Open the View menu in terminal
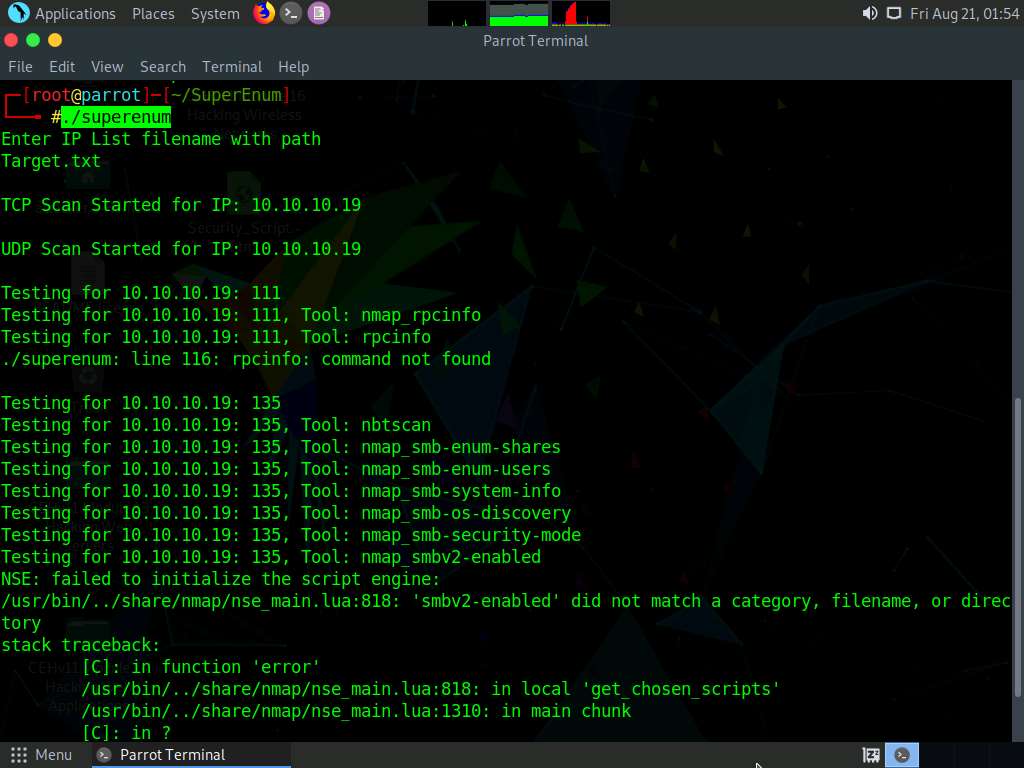Image resolution: width=1024 pixels, height=768 pixels. (x=107, y=67)
